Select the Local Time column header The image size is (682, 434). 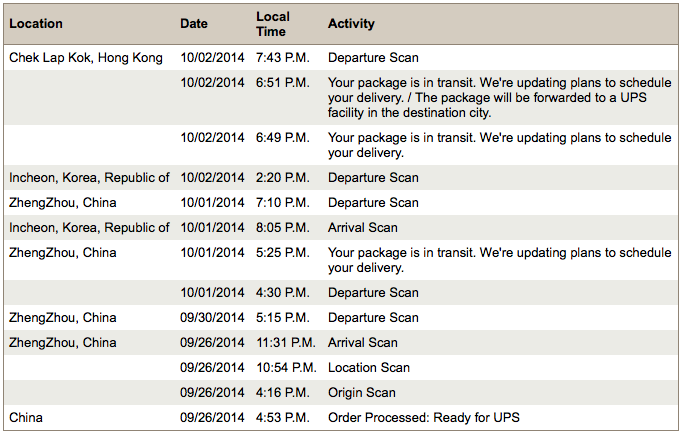[272, 23]
